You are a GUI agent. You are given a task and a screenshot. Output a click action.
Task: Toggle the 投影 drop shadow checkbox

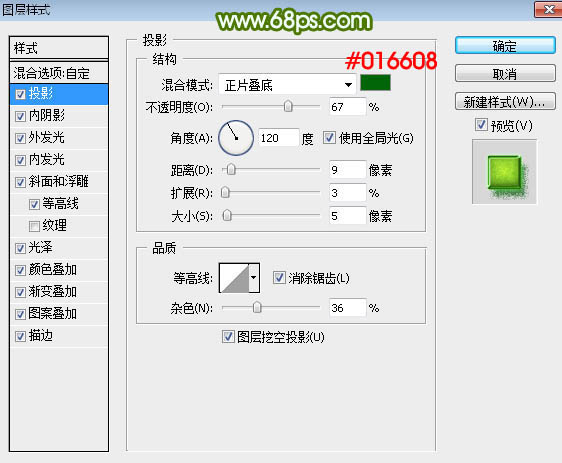20,94
